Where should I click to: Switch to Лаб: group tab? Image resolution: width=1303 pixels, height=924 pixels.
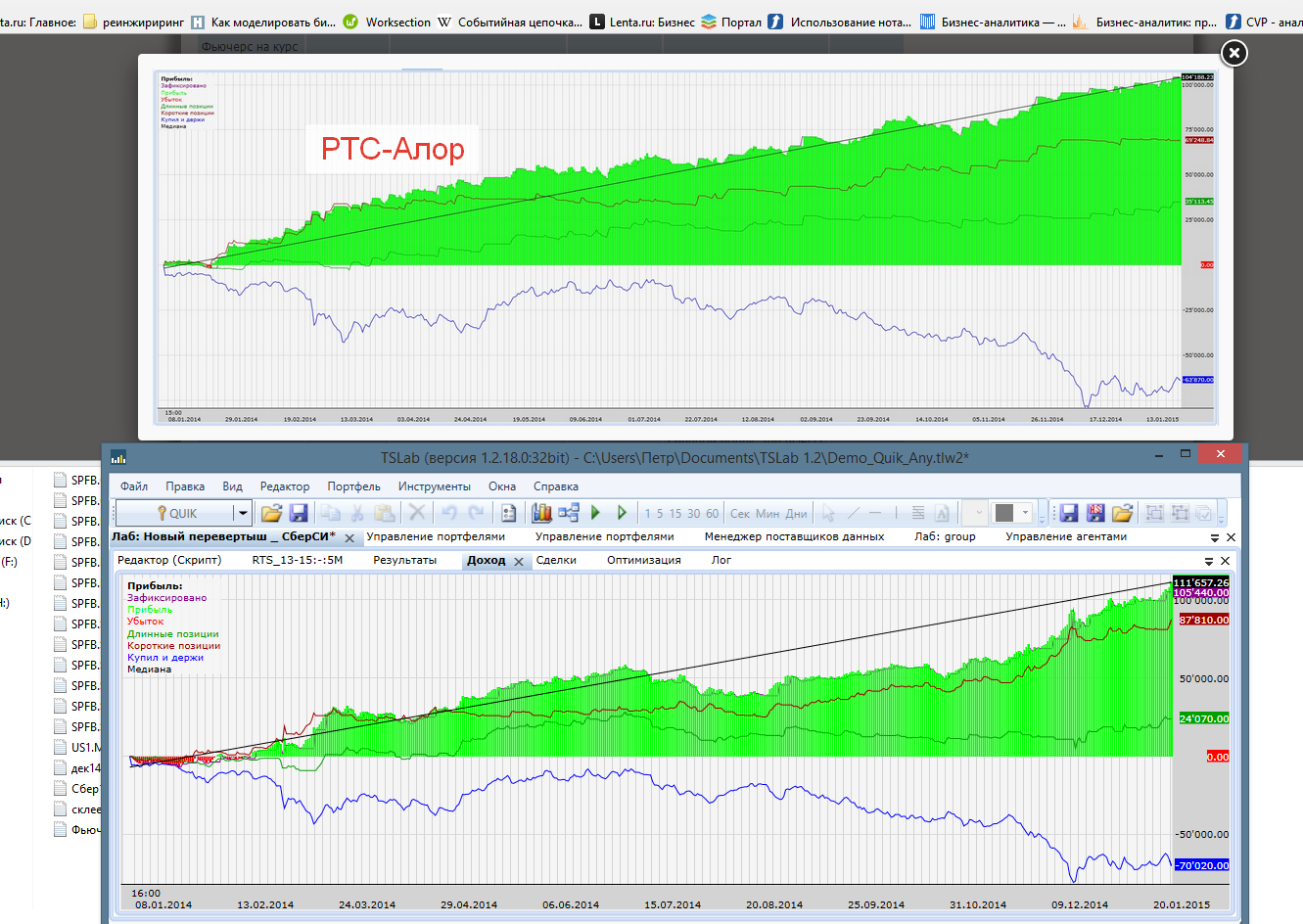point(945,536)
